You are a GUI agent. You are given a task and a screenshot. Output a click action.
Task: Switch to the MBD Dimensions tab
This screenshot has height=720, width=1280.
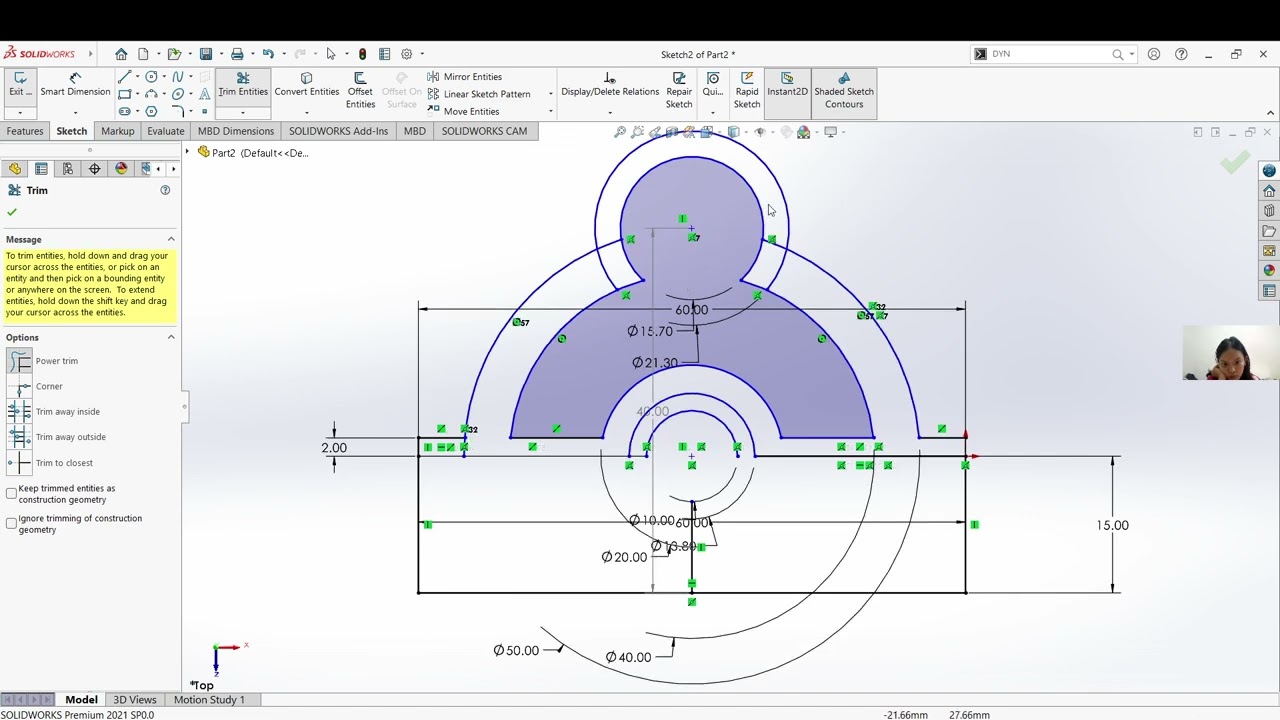[236, 131]
